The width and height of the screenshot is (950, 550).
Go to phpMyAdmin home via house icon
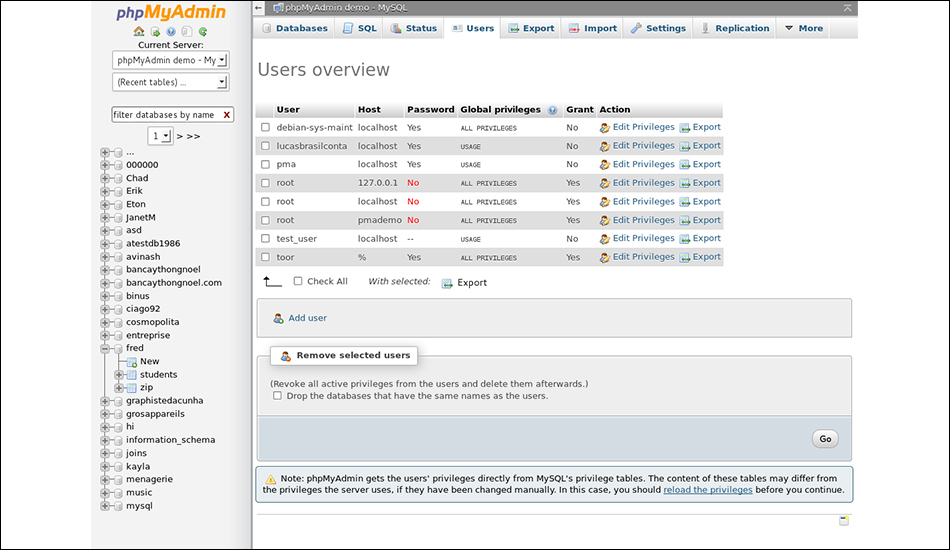(139, 31)
